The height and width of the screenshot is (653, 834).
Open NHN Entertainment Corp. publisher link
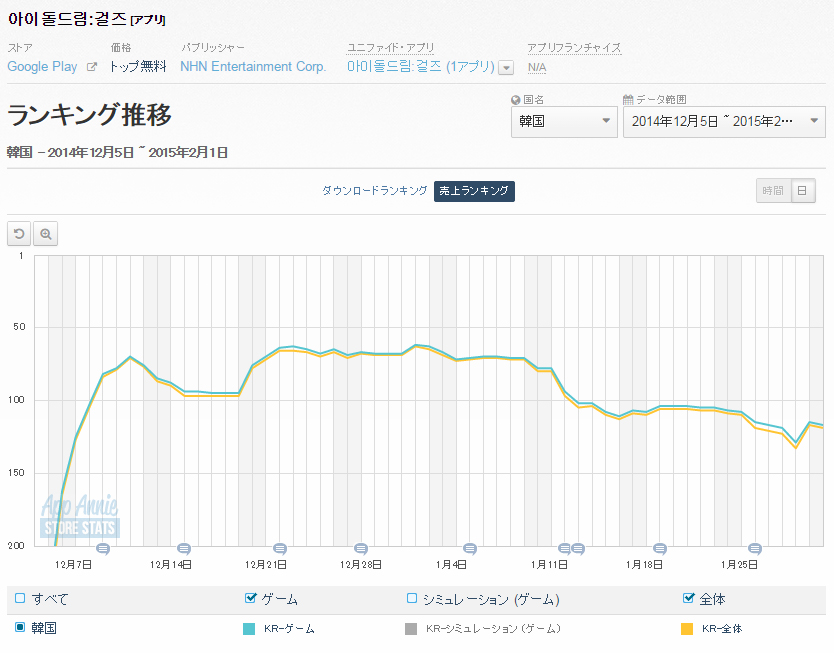[x=253, y=67]
